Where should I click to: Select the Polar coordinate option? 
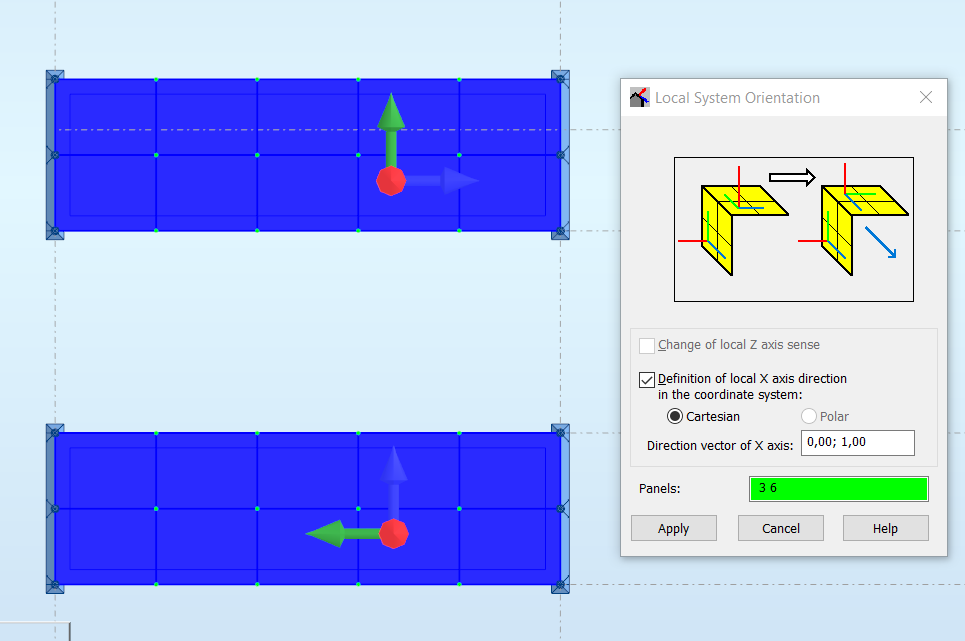pos(809,416)
